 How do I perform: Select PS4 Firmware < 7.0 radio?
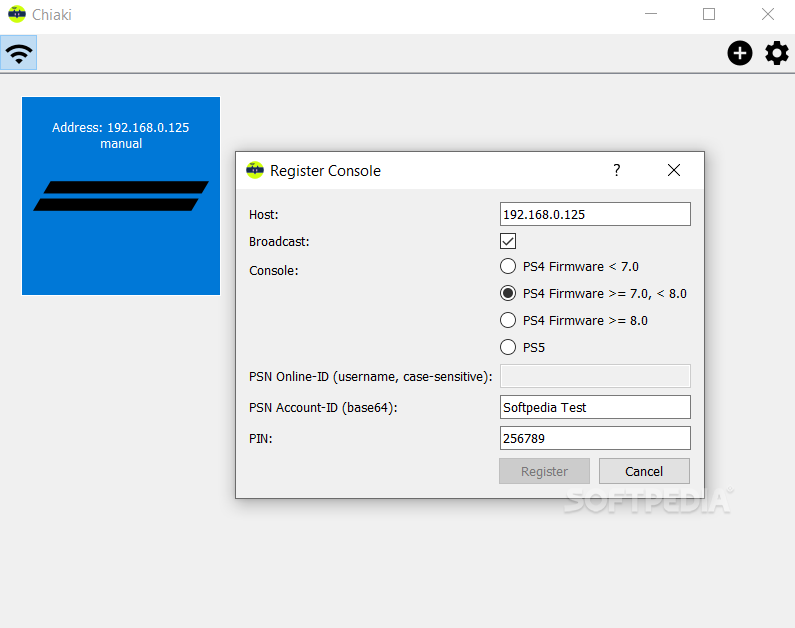pyautogui.click(x=508, y=266)
